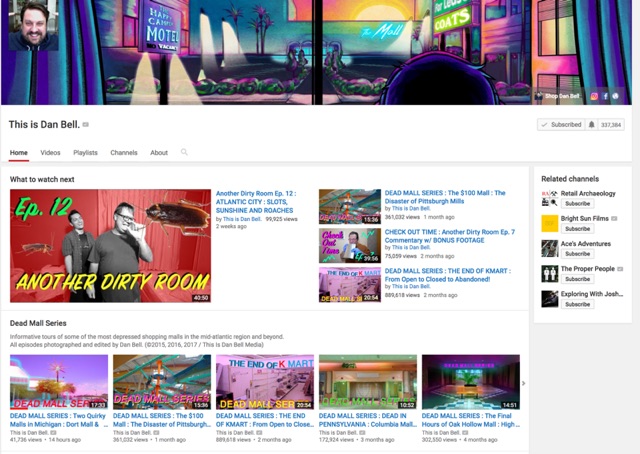Switch to the Channels tab

point(124,153)
